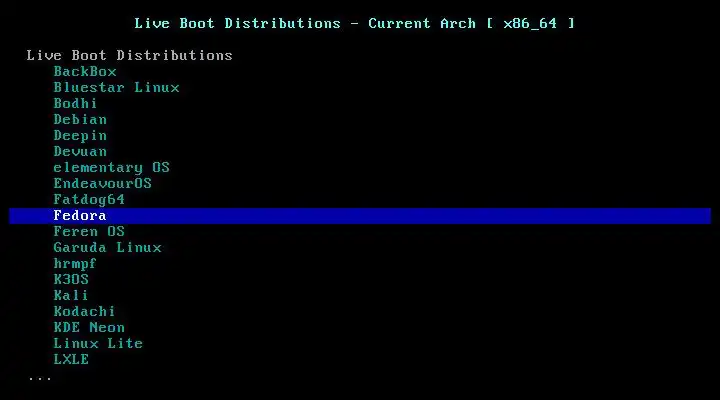Boot the highlighted Fedora entry
This screenshot has height=400, width=720.
click(360, 216)
